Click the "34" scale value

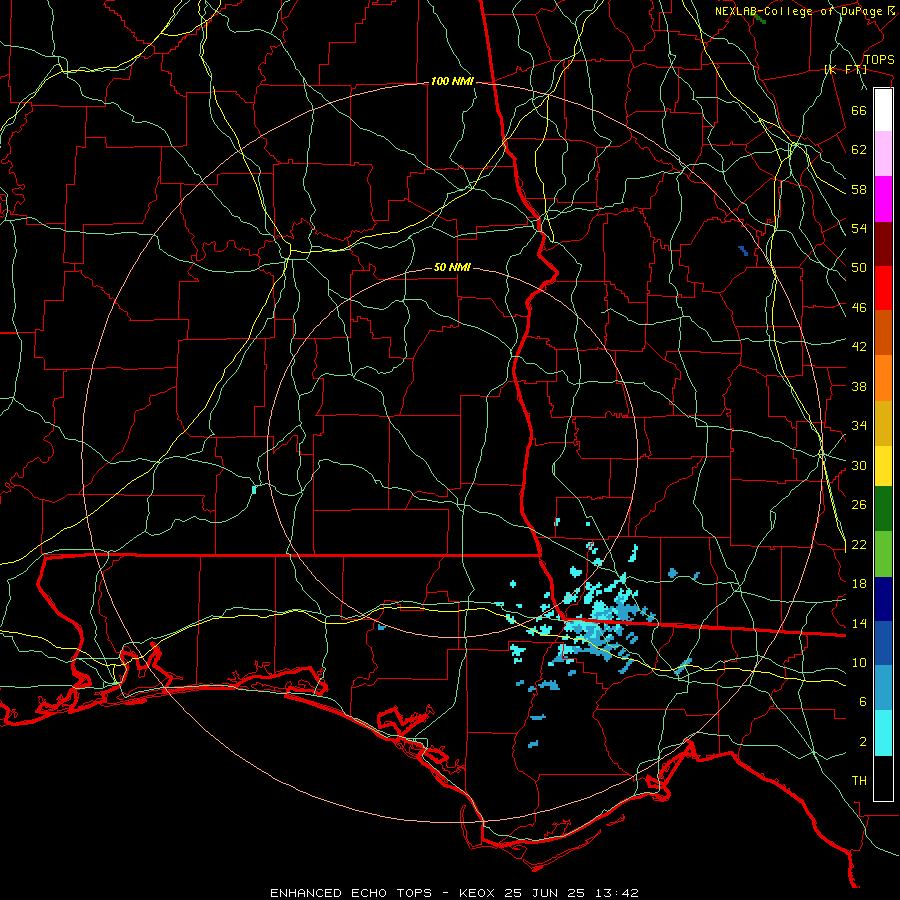pyautogui.click(x=859, y=425)
